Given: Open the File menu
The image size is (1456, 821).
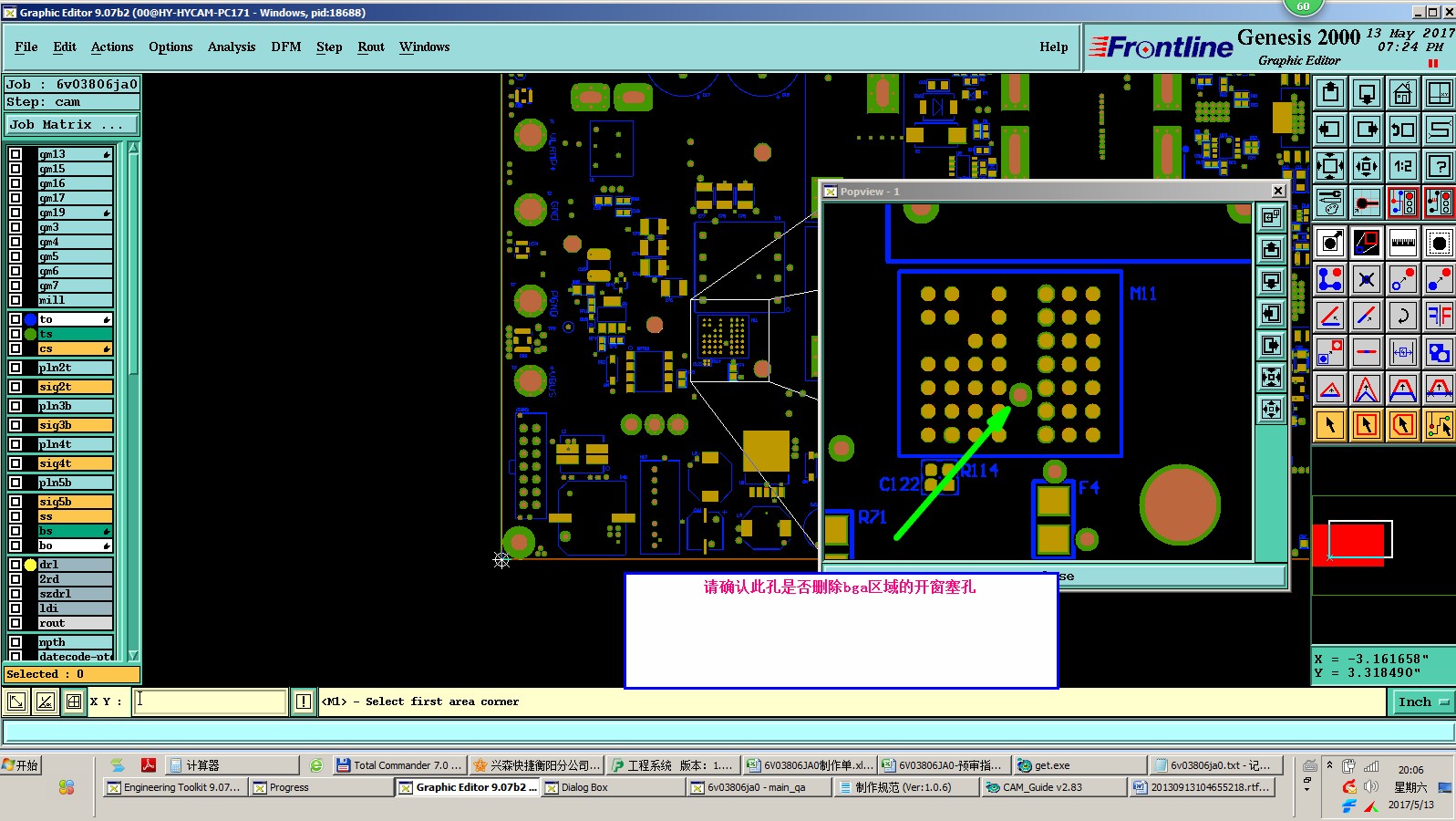Looking at the screenshot, I should (x=26, y=47).
